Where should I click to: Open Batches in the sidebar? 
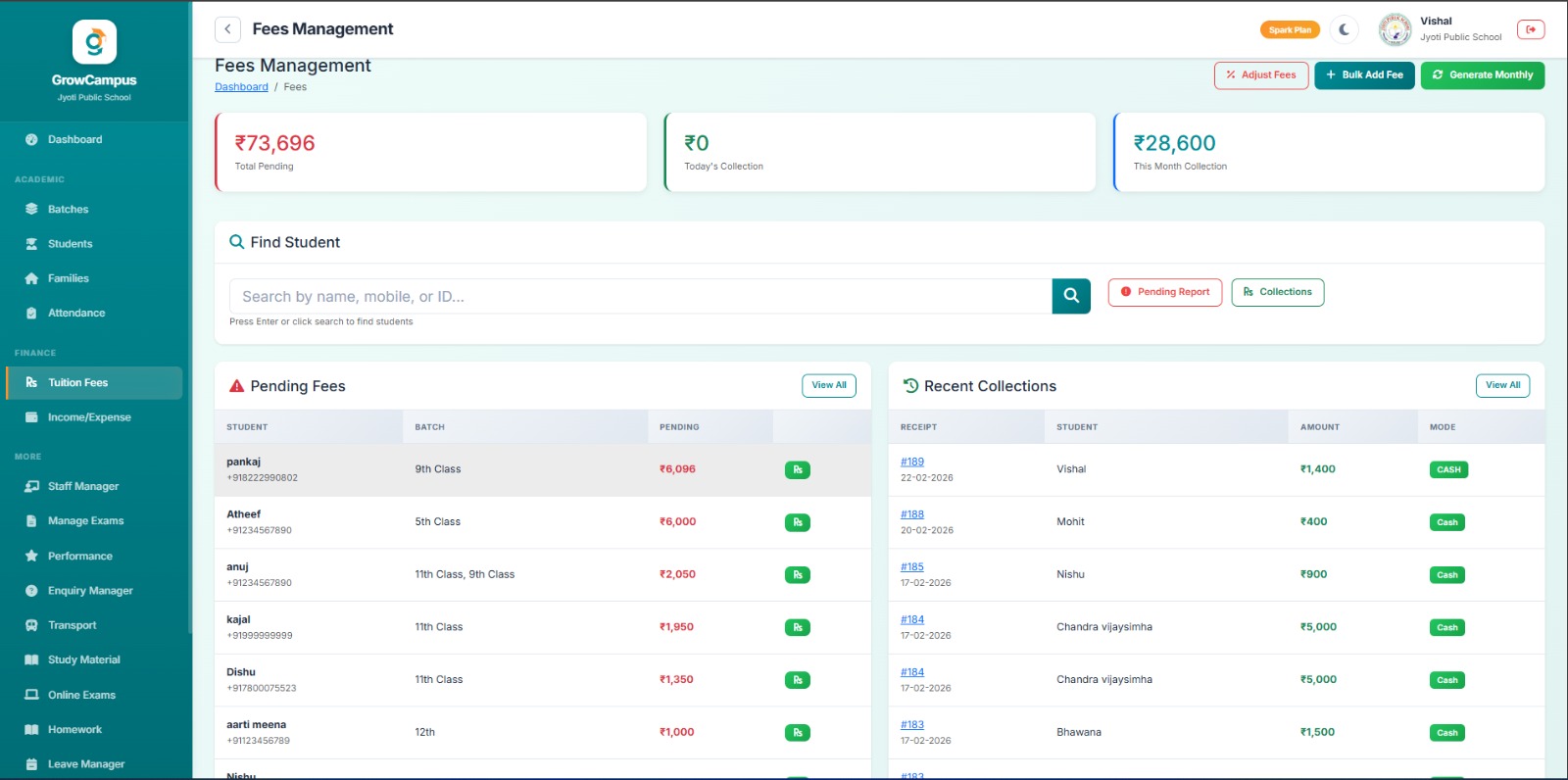coord(68,209)
